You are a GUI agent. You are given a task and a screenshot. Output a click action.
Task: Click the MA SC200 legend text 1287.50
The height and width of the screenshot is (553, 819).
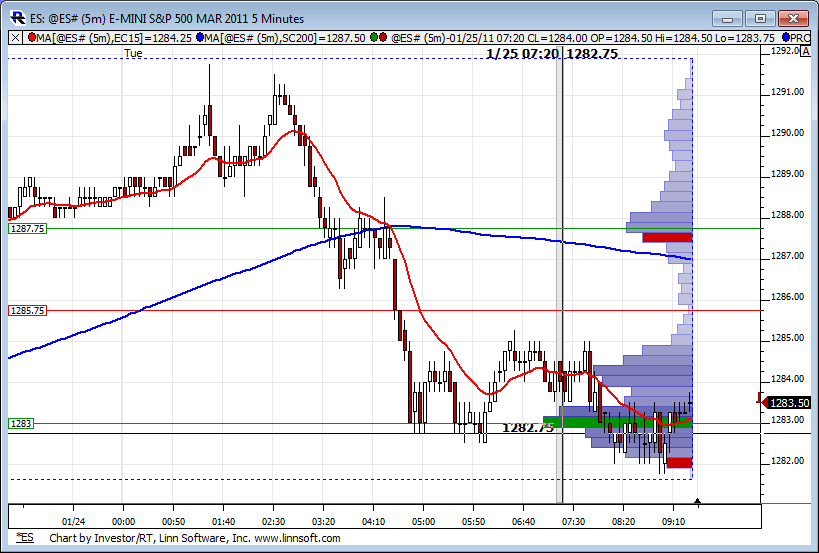pyautogui.click(x=285, y=38)
